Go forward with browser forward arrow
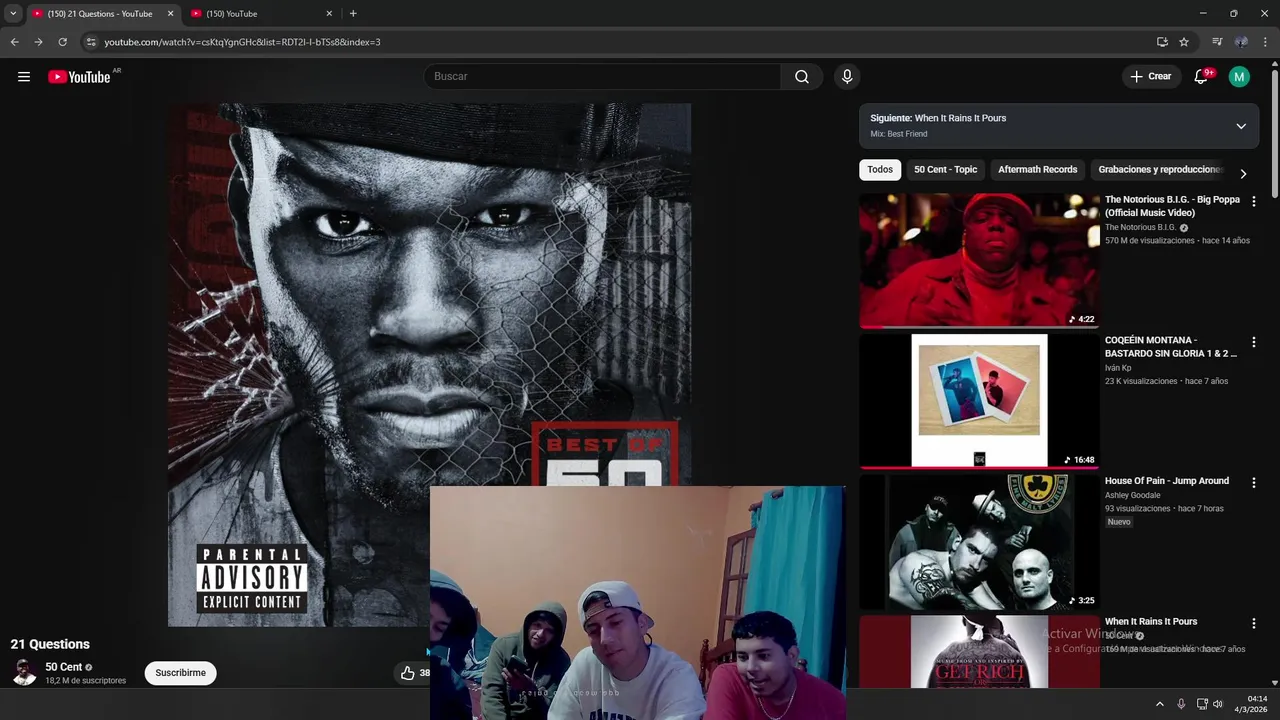Screen dimensions: 1280x720 click(38, 42)
